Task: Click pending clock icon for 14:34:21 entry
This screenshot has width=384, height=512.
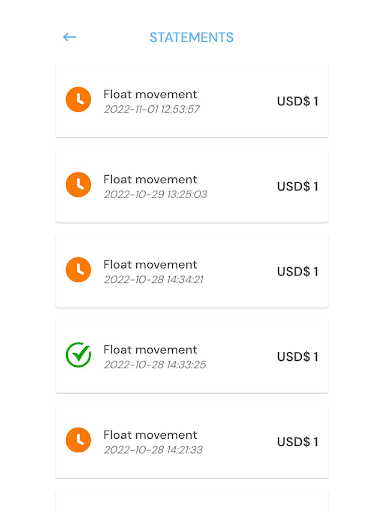Action: coord(78,270)
